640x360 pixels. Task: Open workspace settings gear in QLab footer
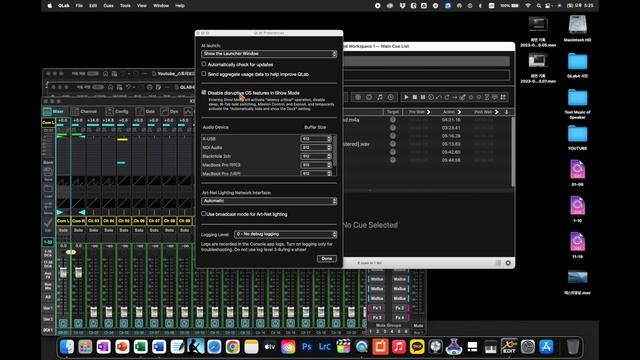[x=508, y=263]
